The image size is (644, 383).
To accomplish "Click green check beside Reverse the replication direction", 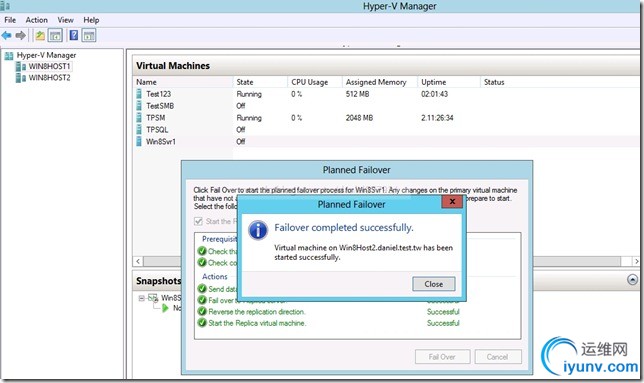I will (202, 312).
